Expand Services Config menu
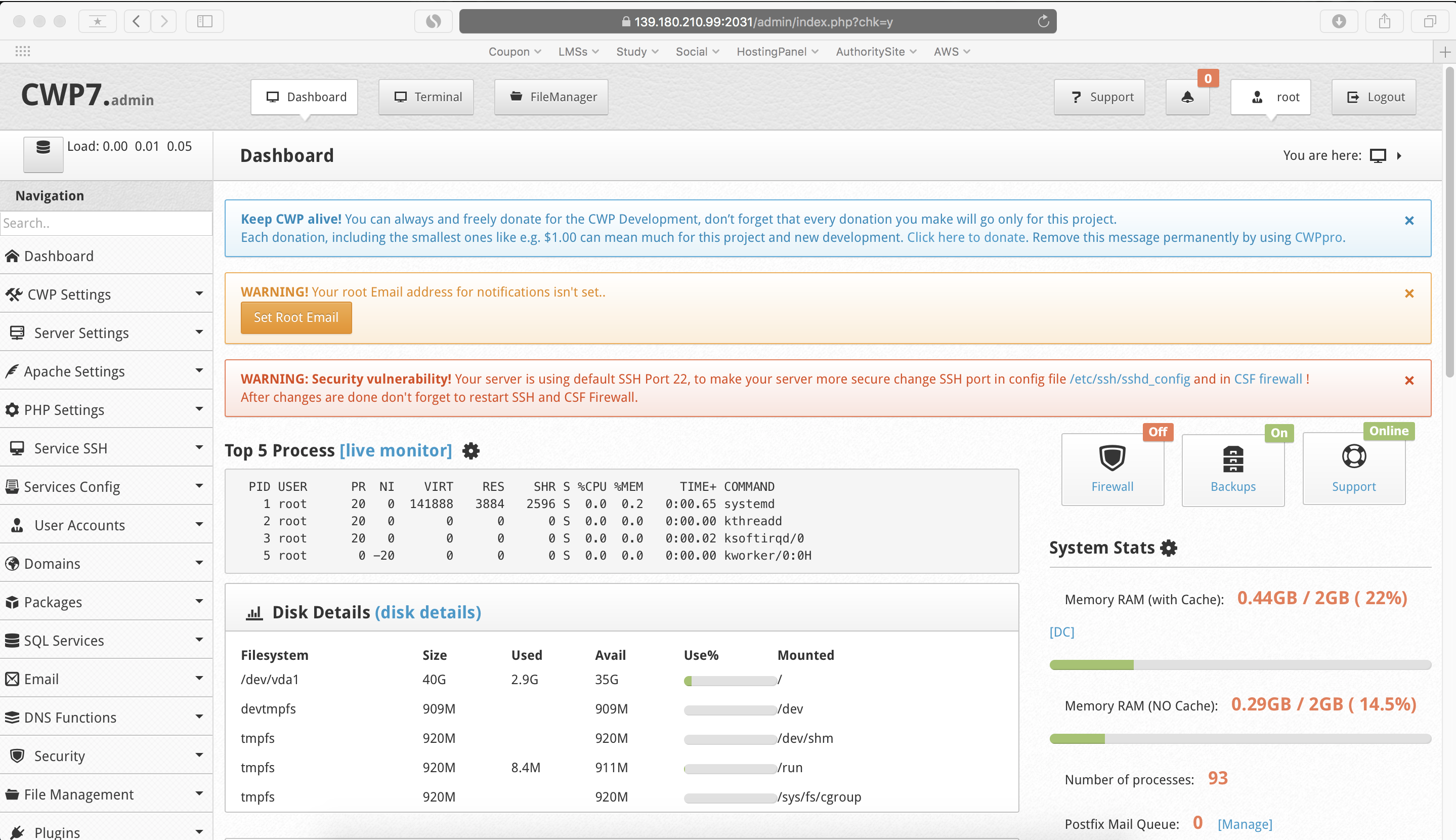This screenshot has height=840, width=1456. click(106, 487)
